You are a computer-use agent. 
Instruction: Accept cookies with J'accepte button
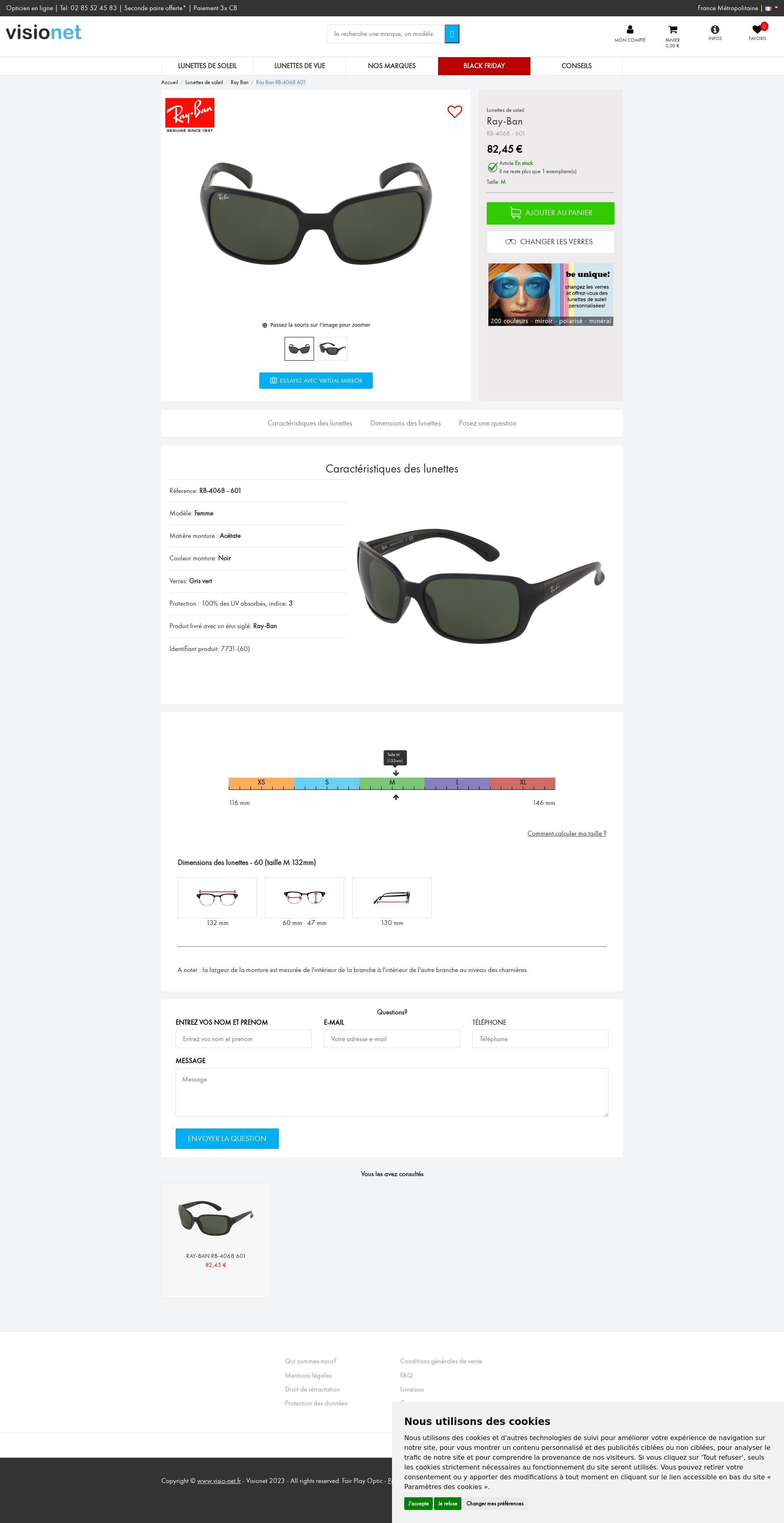pos(418,1503)
